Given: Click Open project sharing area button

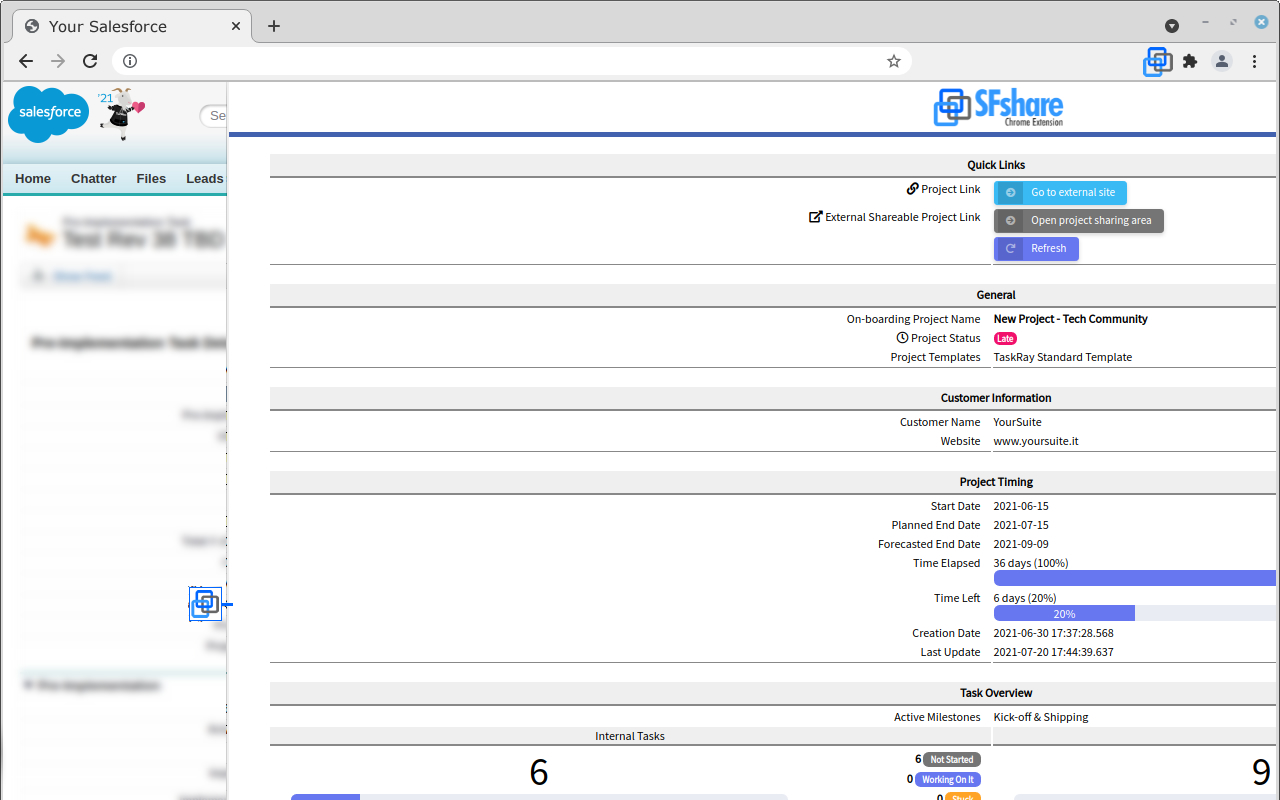Looking at the screenshot, I should click(x=1079, y=221).
